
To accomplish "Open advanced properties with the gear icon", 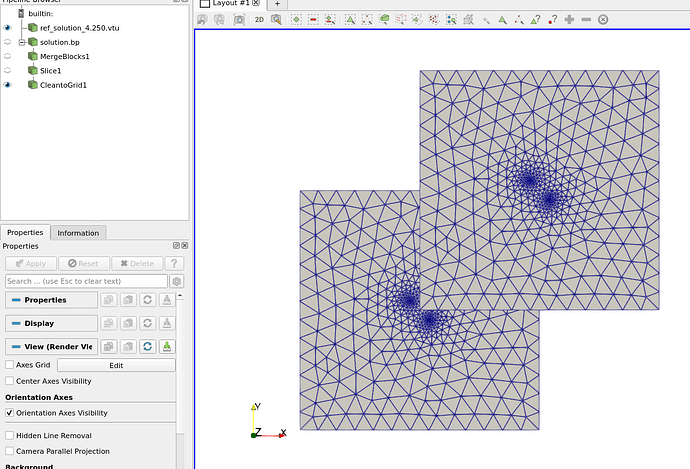I will click(177, 281).
